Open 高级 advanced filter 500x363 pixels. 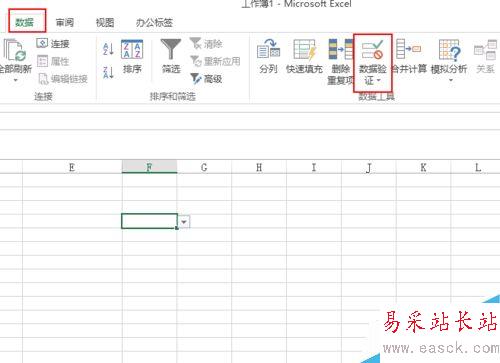pyautogui.click(x=206, y=79)
